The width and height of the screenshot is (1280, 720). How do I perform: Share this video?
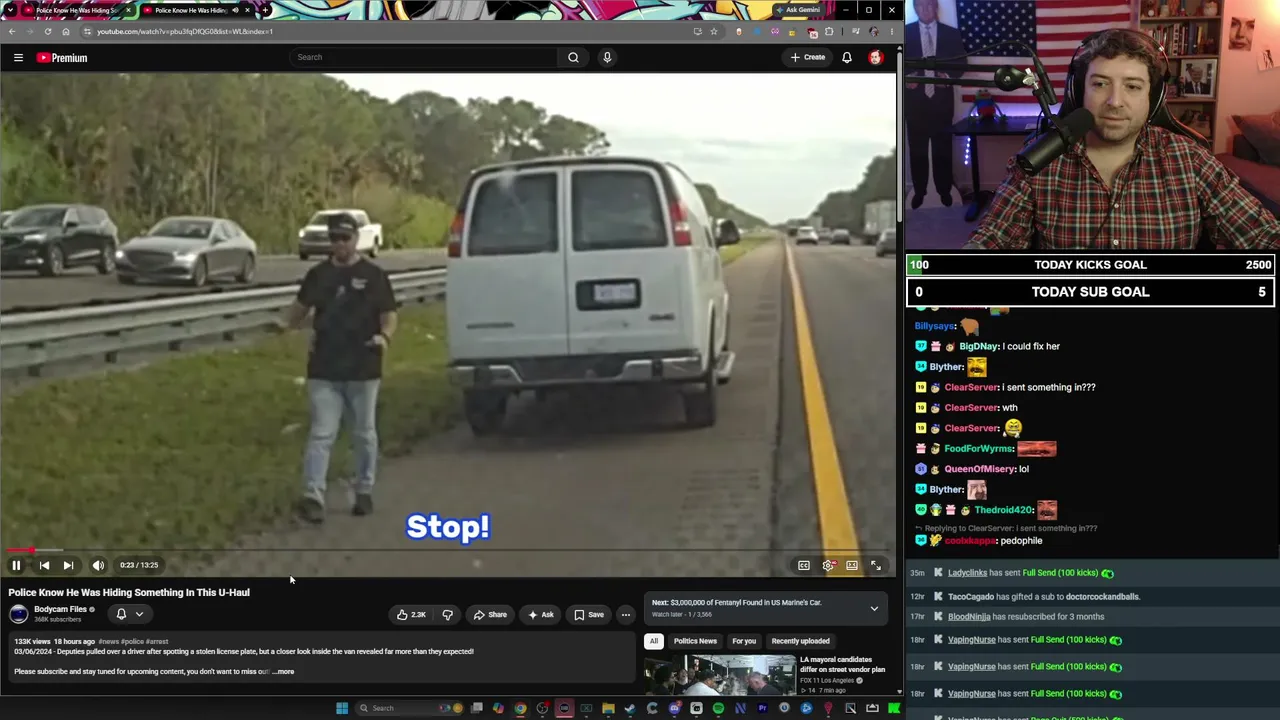point(490,615)
